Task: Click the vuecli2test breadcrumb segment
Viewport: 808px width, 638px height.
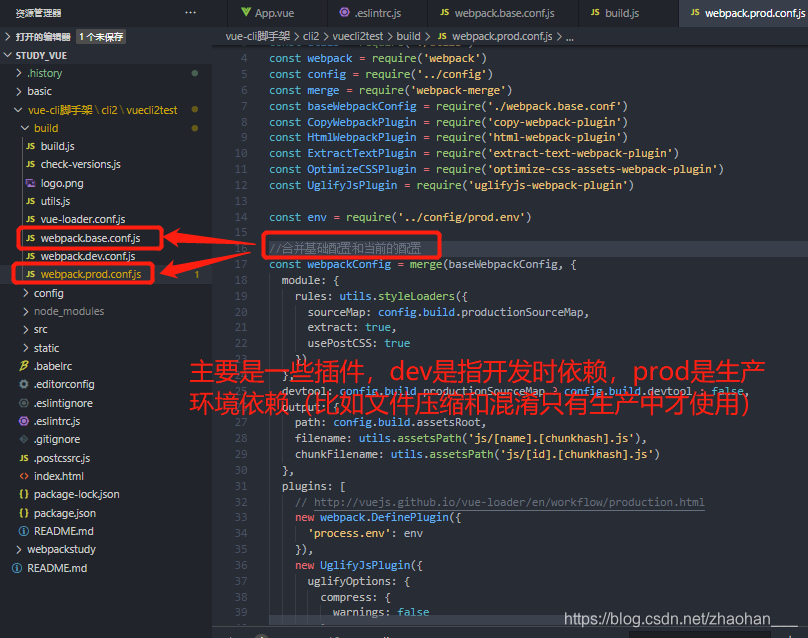Action: pyautogui.click(x=358, y=36)
